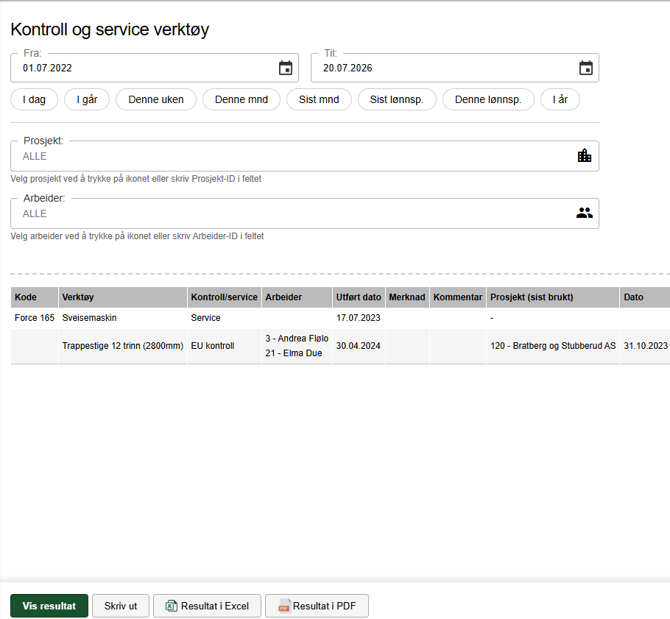
Task: Click the worker selector people icon
Action: pyautogui.click(x=584, y=213)
